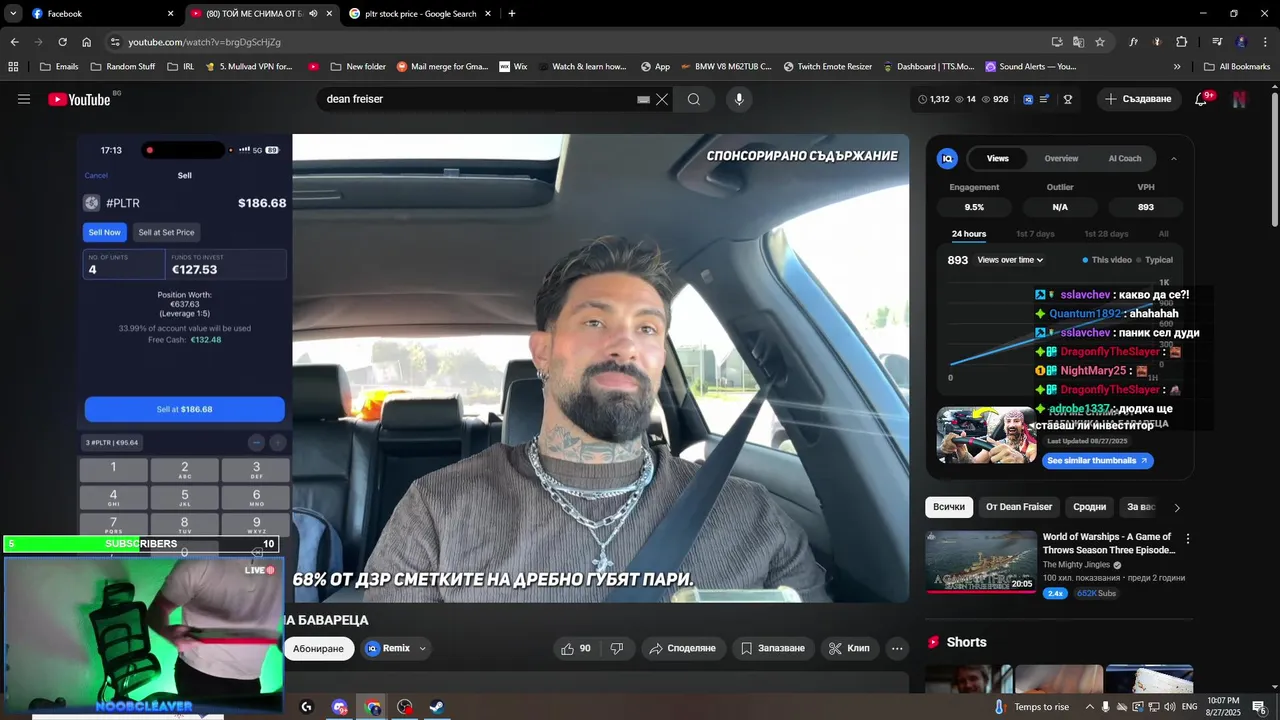Switch to the pltr stock price Google tab
Viewport: 1280px width, 720px height.
(x=421, y=14)
